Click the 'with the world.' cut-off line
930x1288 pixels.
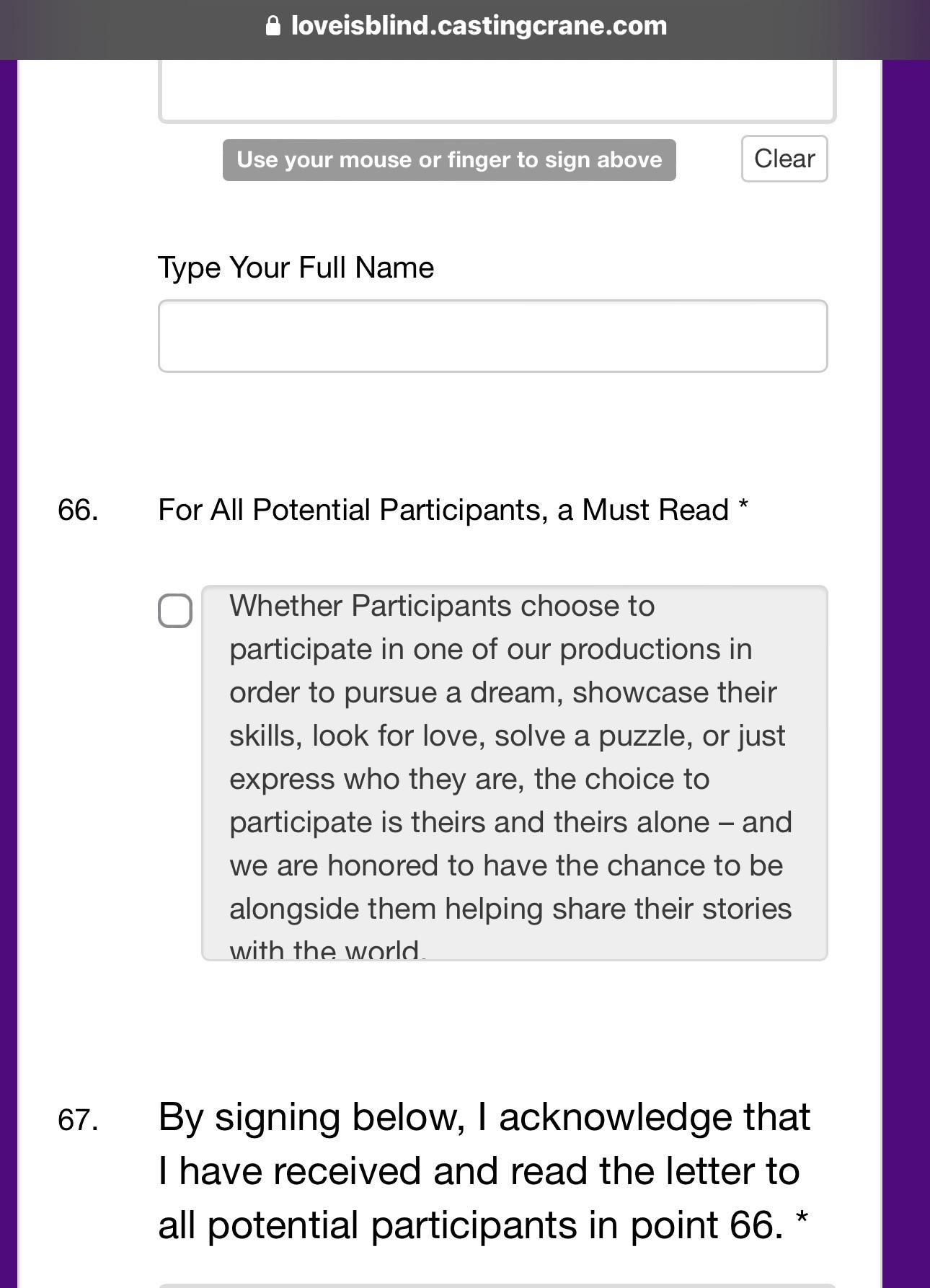[328, 949]
